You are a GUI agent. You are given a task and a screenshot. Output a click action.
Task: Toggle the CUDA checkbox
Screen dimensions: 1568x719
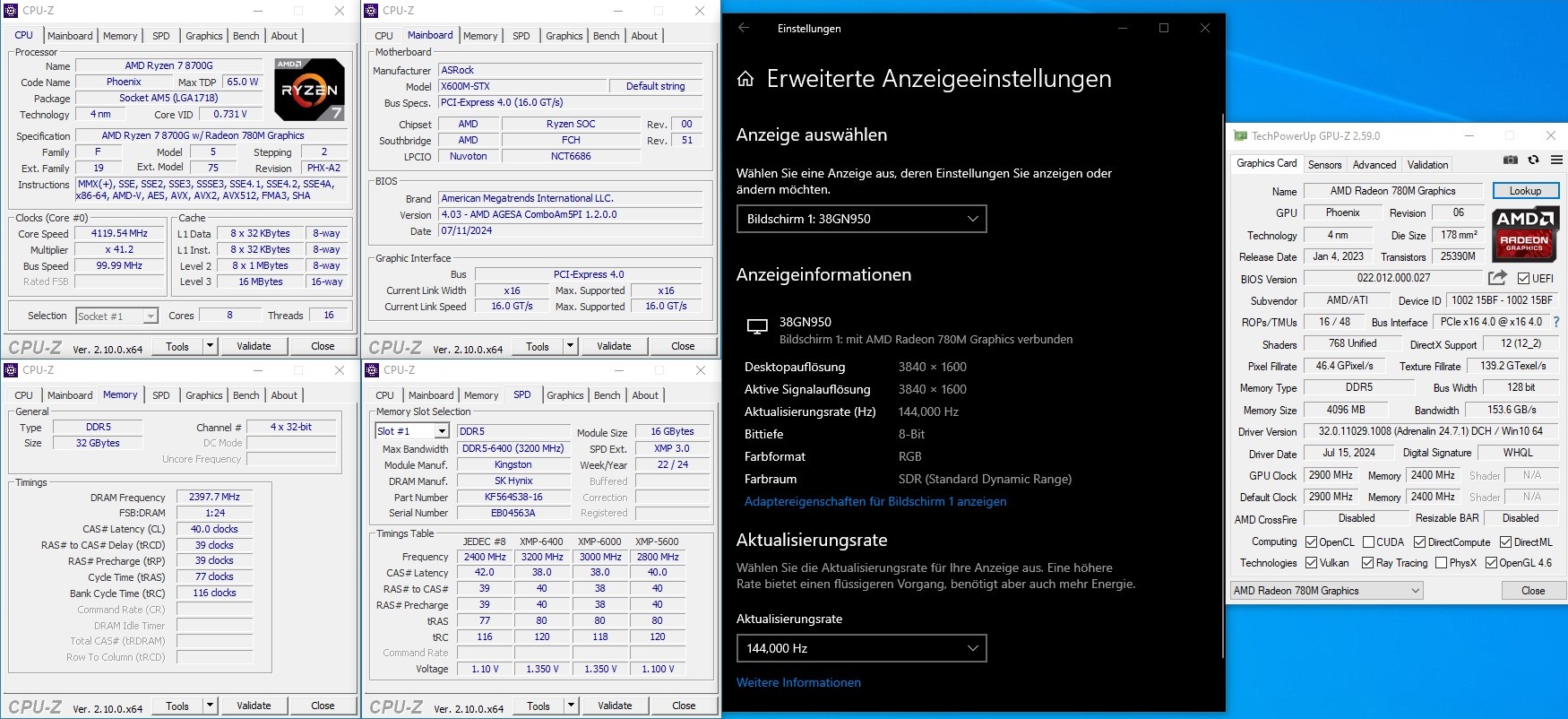[1368, 542]
